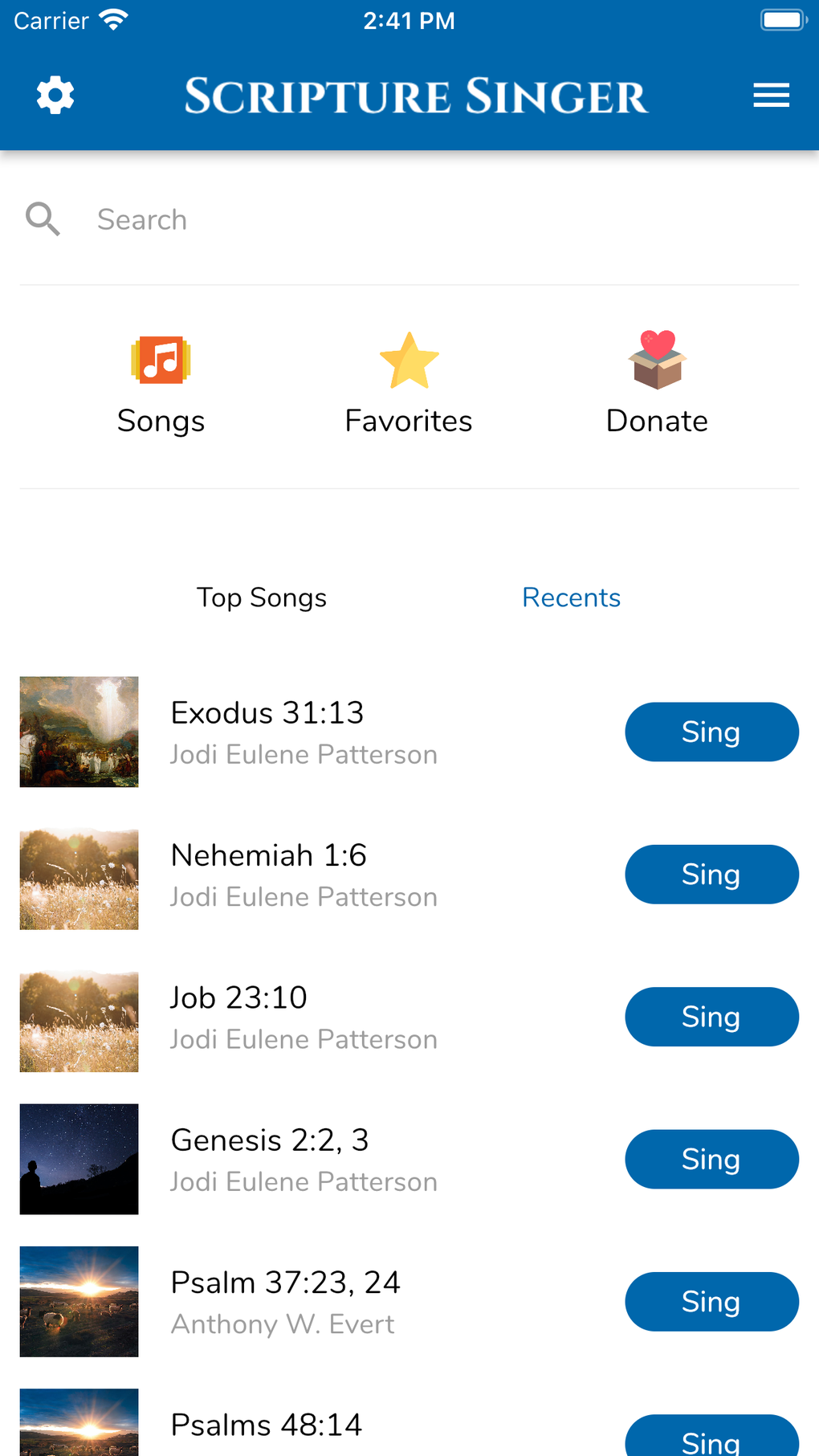
Task: Sing Psalm 37:23, 24
Action: tap(711, 1301)
